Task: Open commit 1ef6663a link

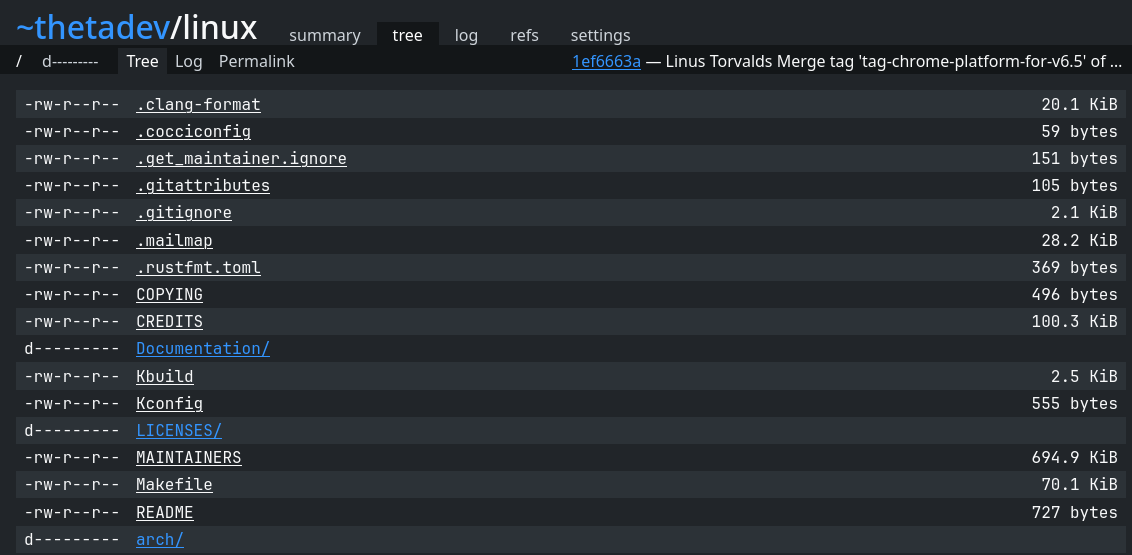Action: point(605,61)
